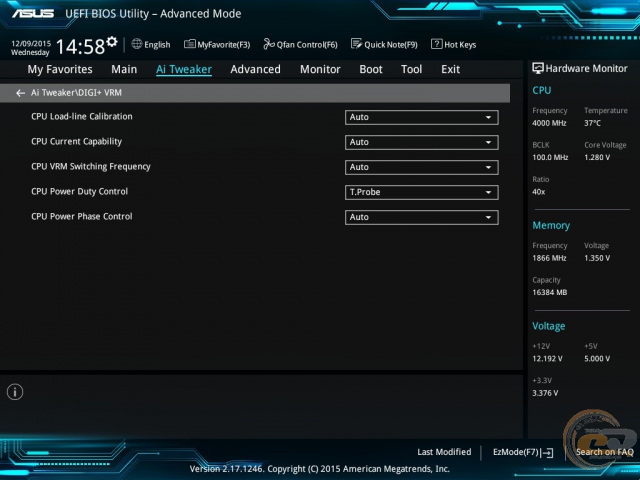Click the MyFavorite folder icon
Screen dimensions: 640x480
tap(189, 44)
